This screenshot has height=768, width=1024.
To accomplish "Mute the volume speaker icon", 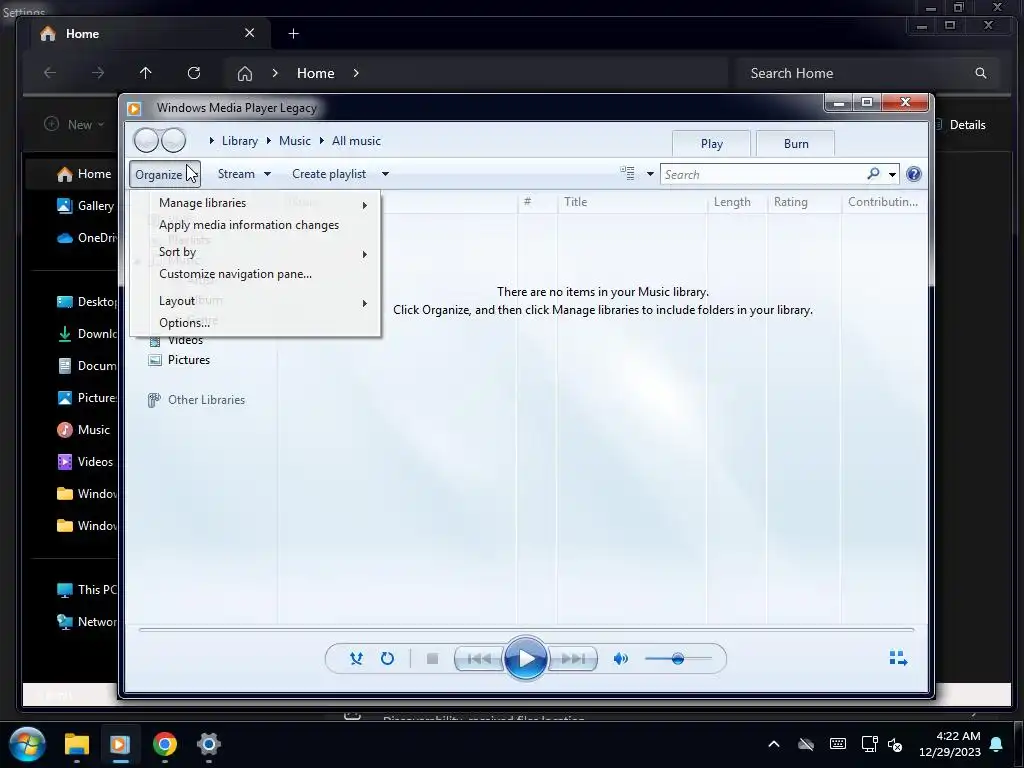I will coord(620,658).
